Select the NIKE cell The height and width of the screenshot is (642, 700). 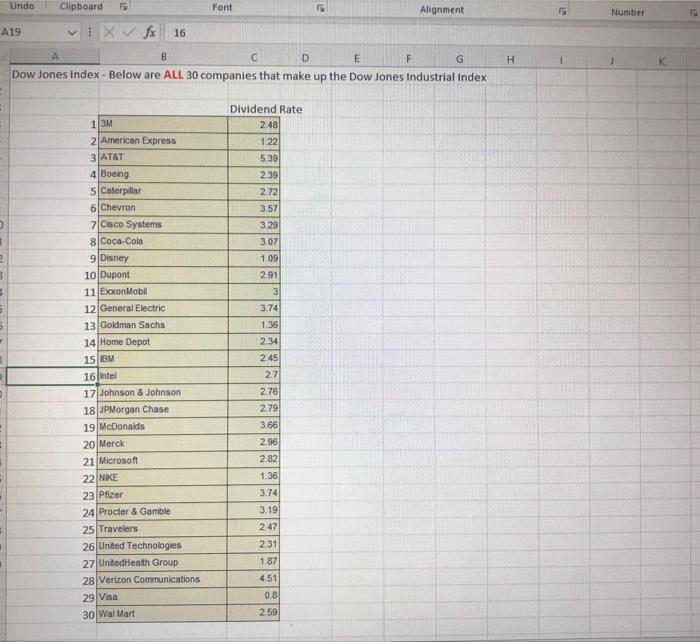click(x=162, y=477)
